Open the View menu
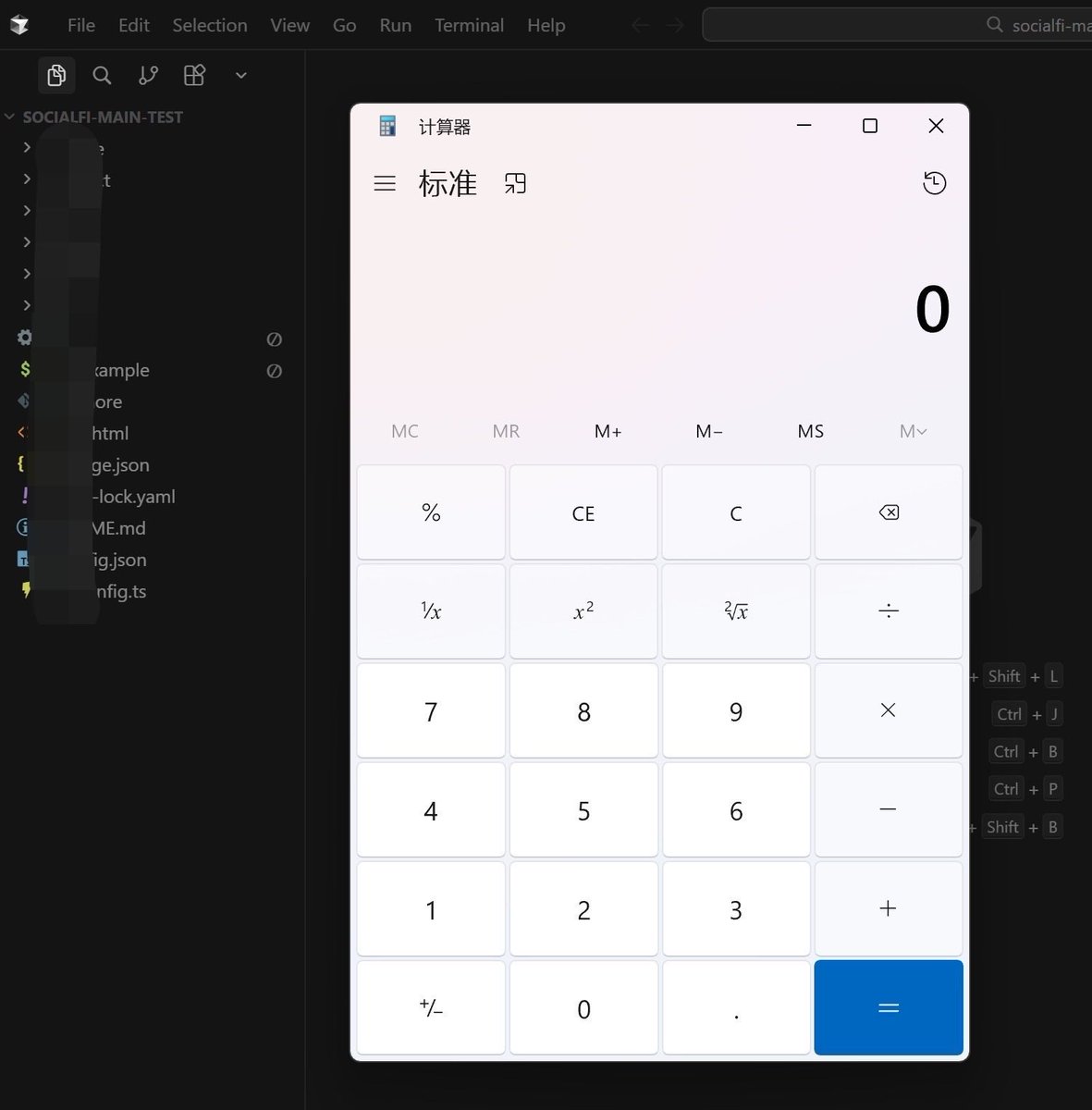 (x=290, y=25)
